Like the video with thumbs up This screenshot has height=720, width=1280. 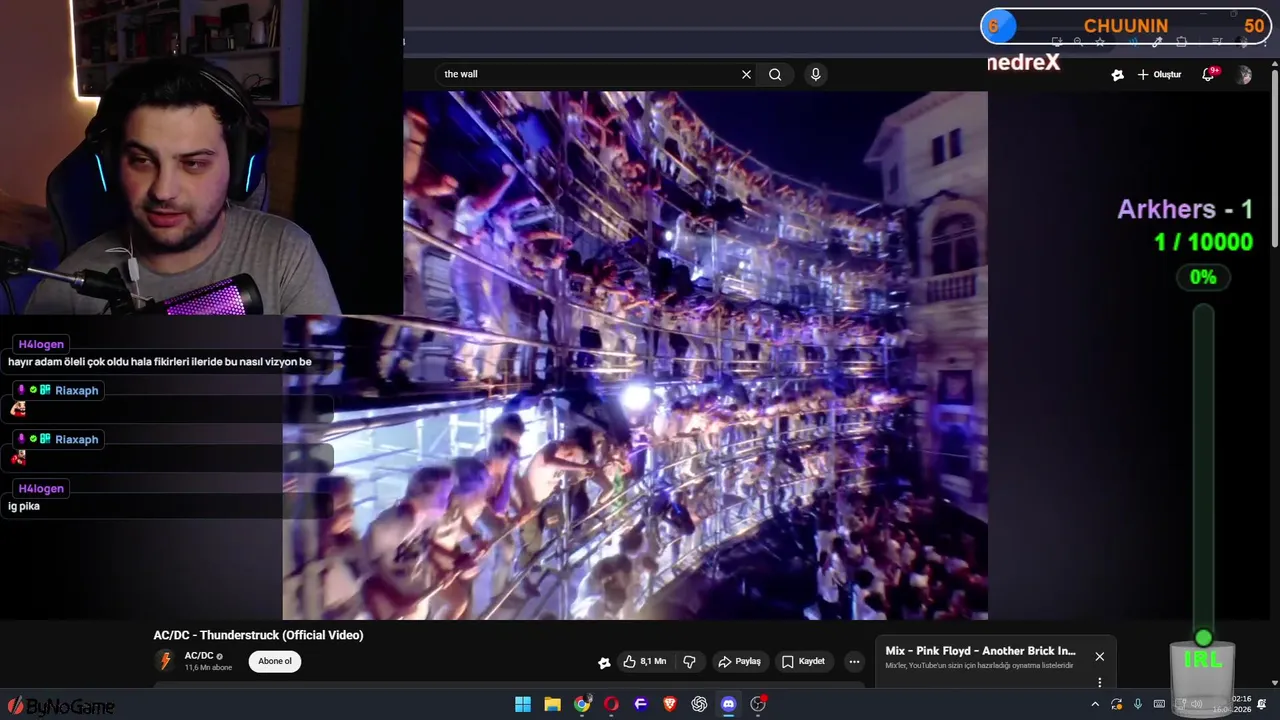click(645, 661)
